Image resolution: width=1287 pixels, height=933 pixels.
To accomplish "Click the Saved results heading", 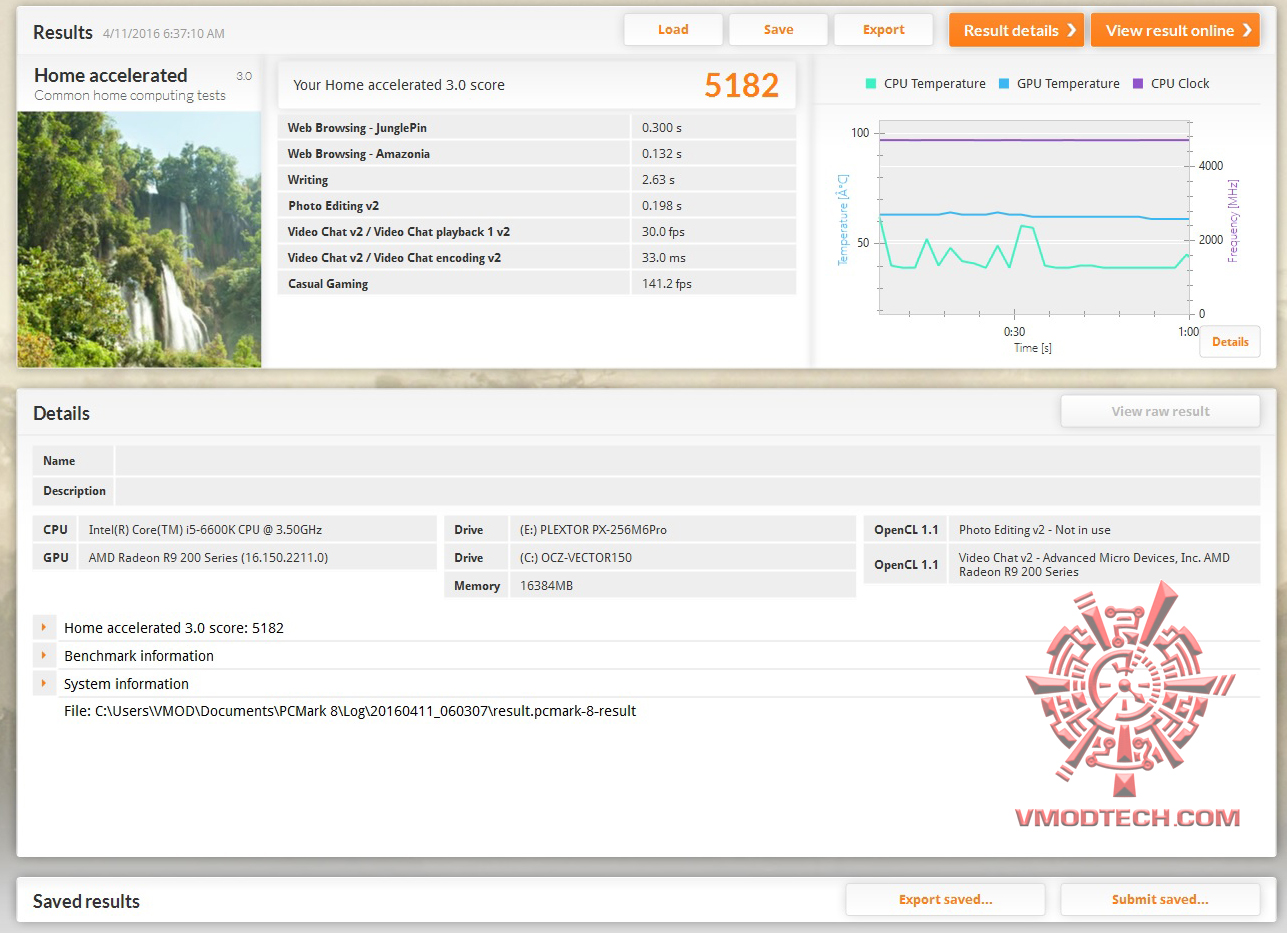I will (86, 901).
